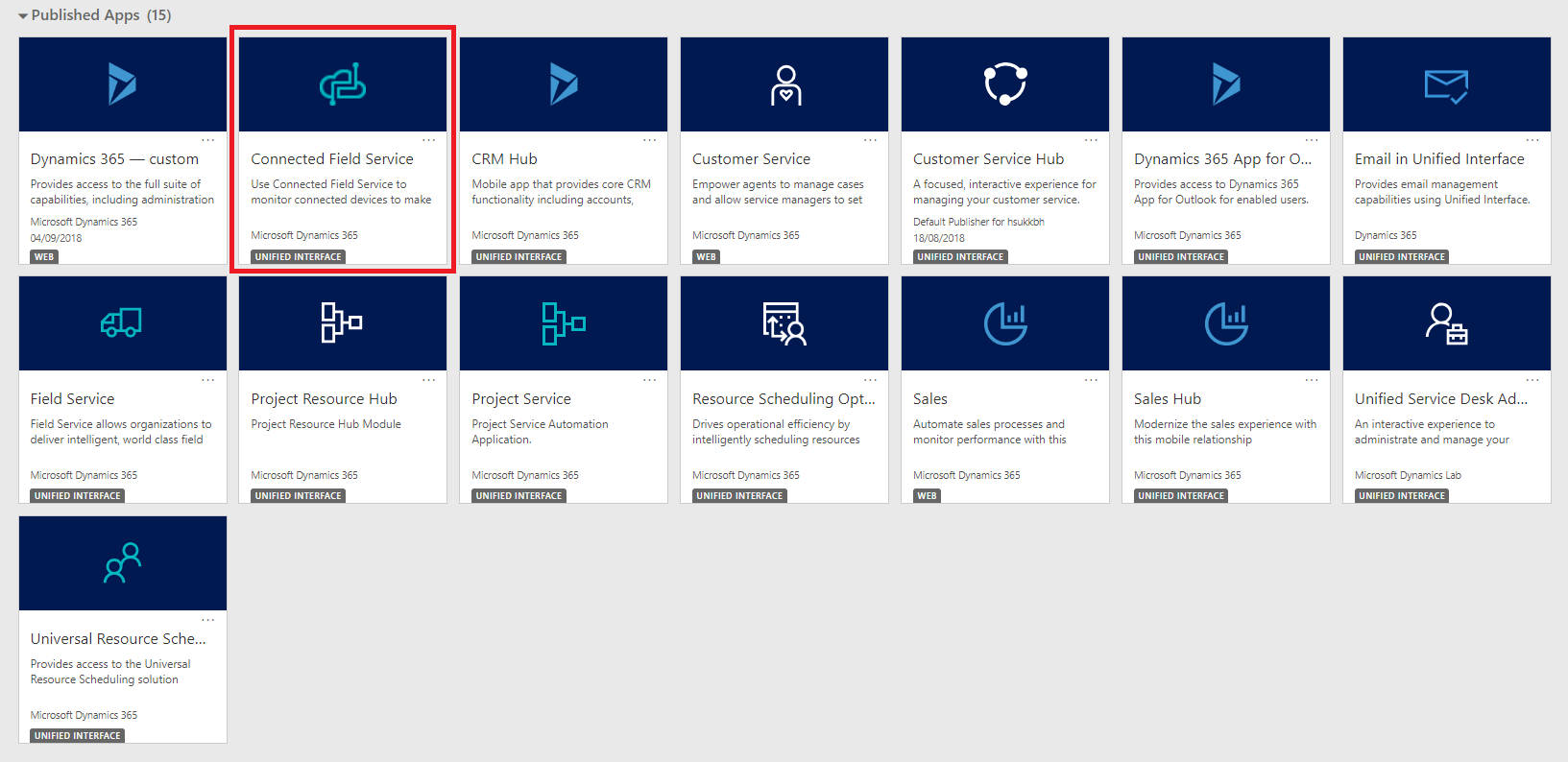Open the Sales app chart icon
Screen dimensions: 1568x762
[x=1005, y=323]
